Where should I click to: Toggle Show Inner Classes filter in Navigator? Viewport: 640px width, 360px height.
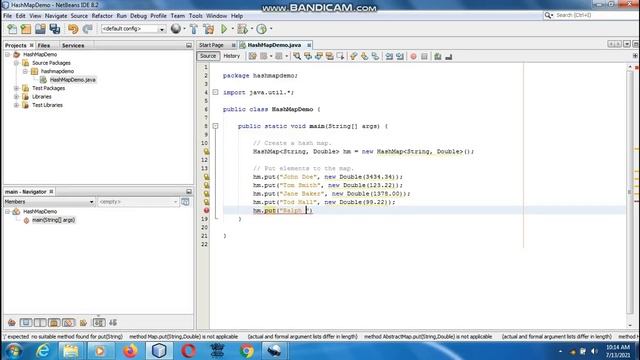click(69, 322)
